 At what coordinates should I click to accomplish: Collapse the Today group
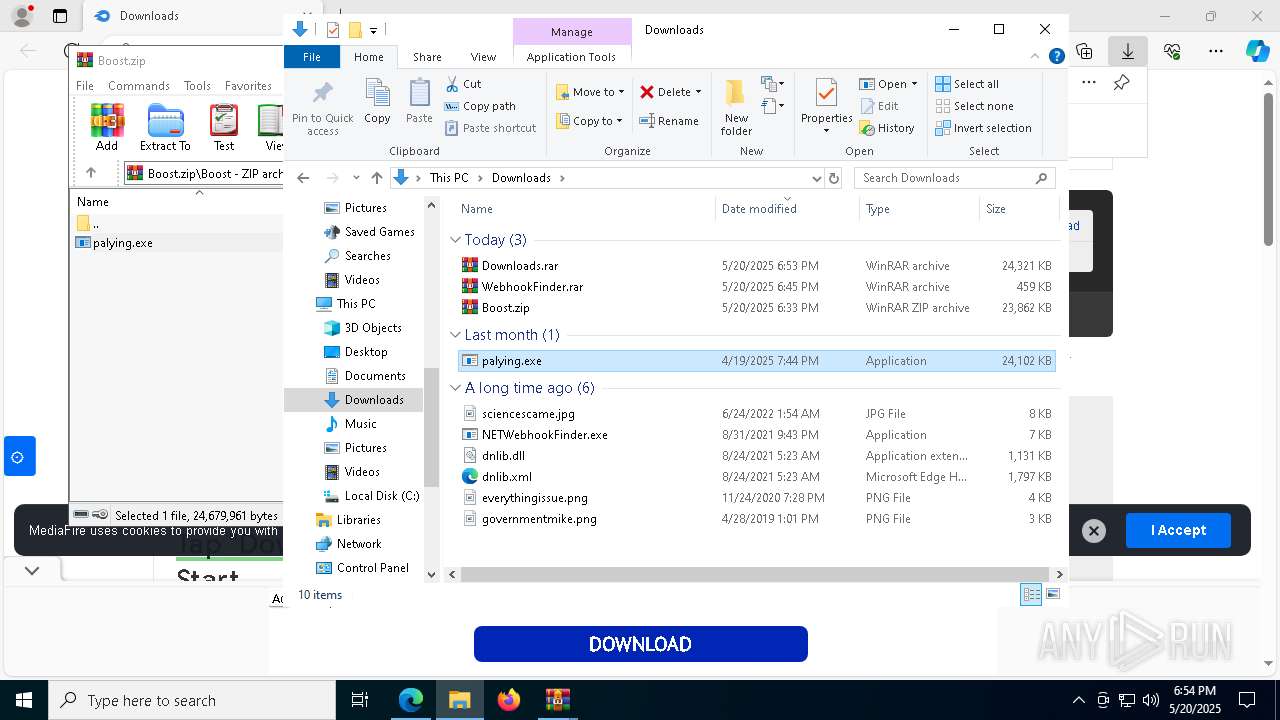(456, 240)
